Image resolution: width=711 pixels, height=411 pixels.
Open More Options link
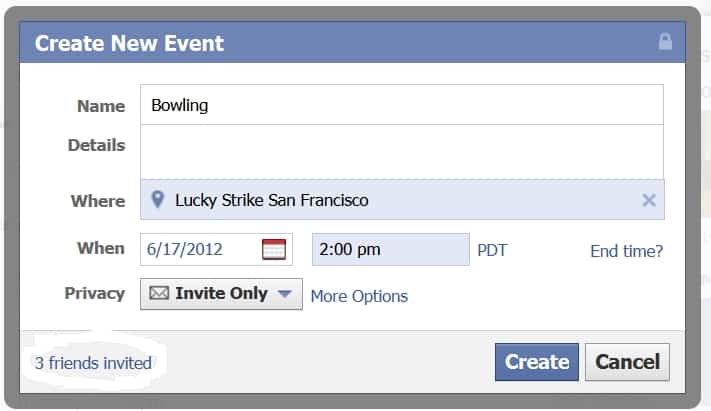[359, 296]
